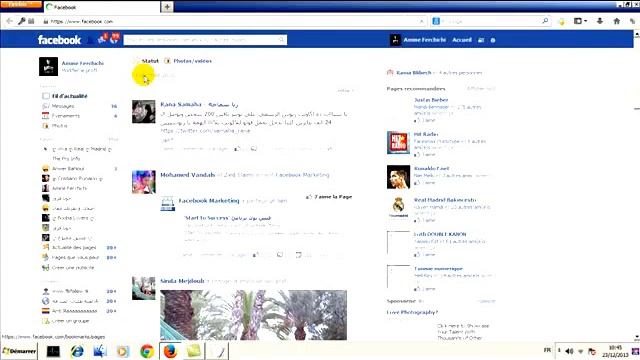Click J'aime la Page for Facebook Marketing
The width and height of the screenshot is (640, 360).
[329, 197]
